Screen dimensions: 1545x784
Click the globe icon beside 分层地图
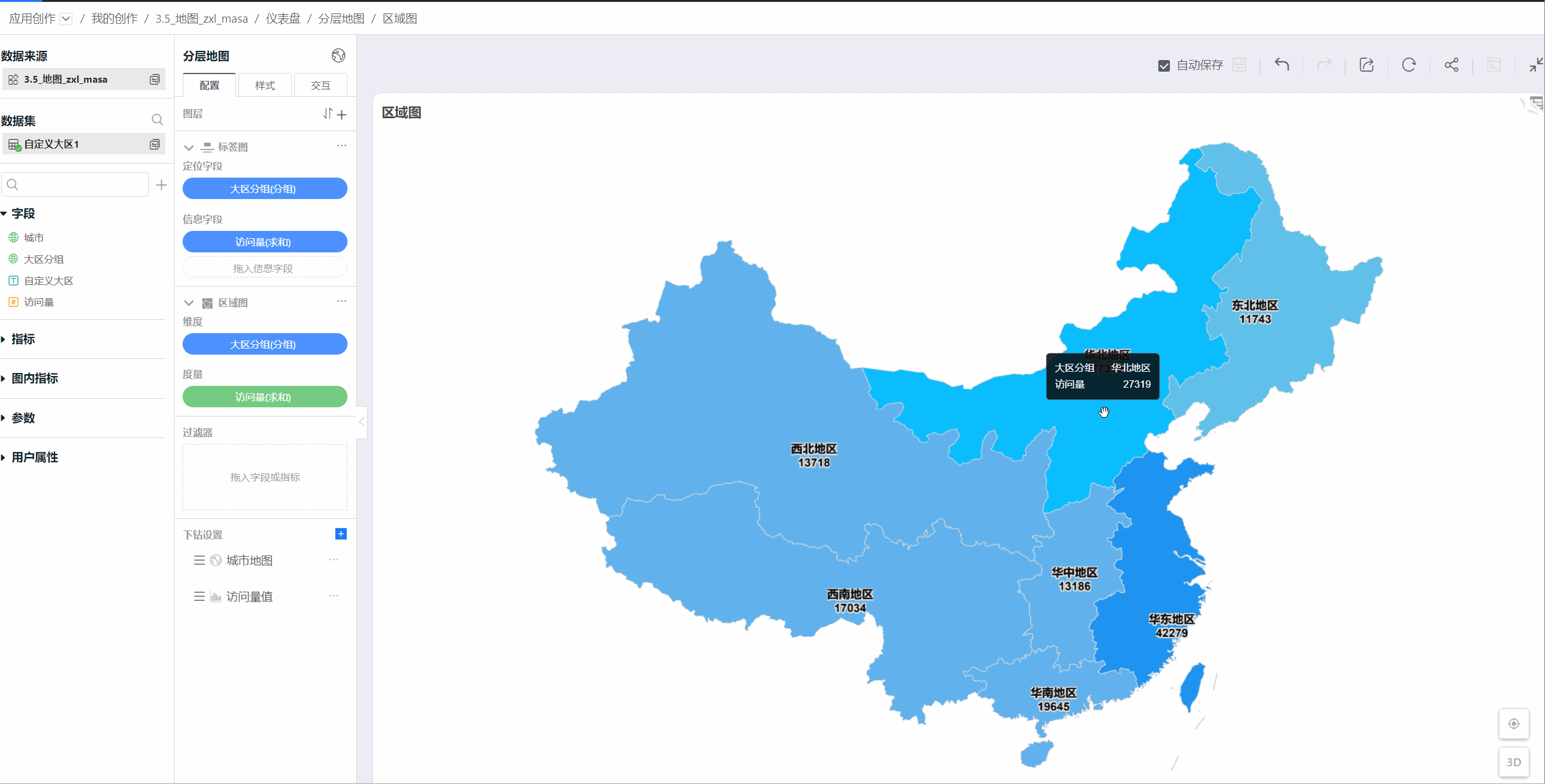coord(338,56)
